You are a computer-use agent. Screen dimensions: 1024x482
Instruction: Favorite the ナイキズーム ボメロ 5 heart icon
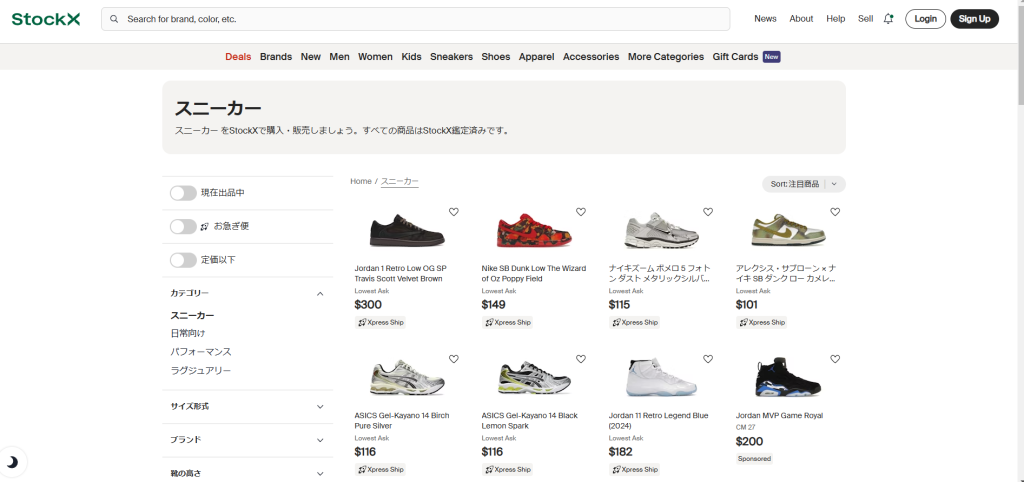click(708, 212)
